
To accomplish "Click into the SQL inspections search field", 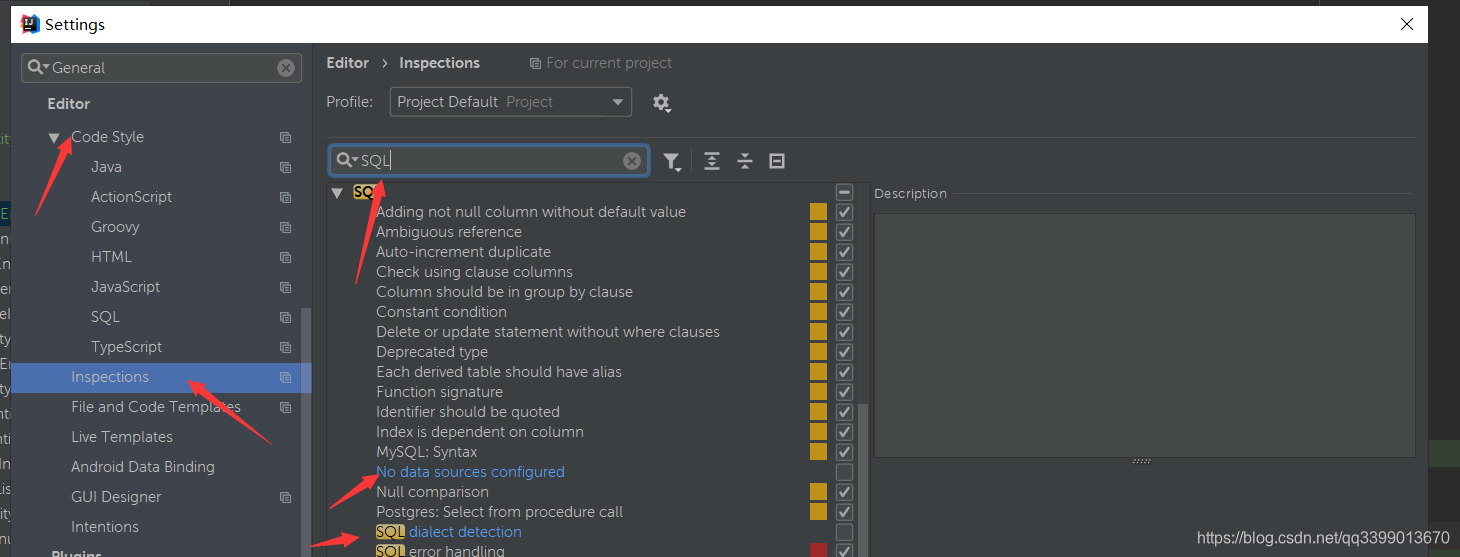I will pyautogui.click(x=490, y=161).
